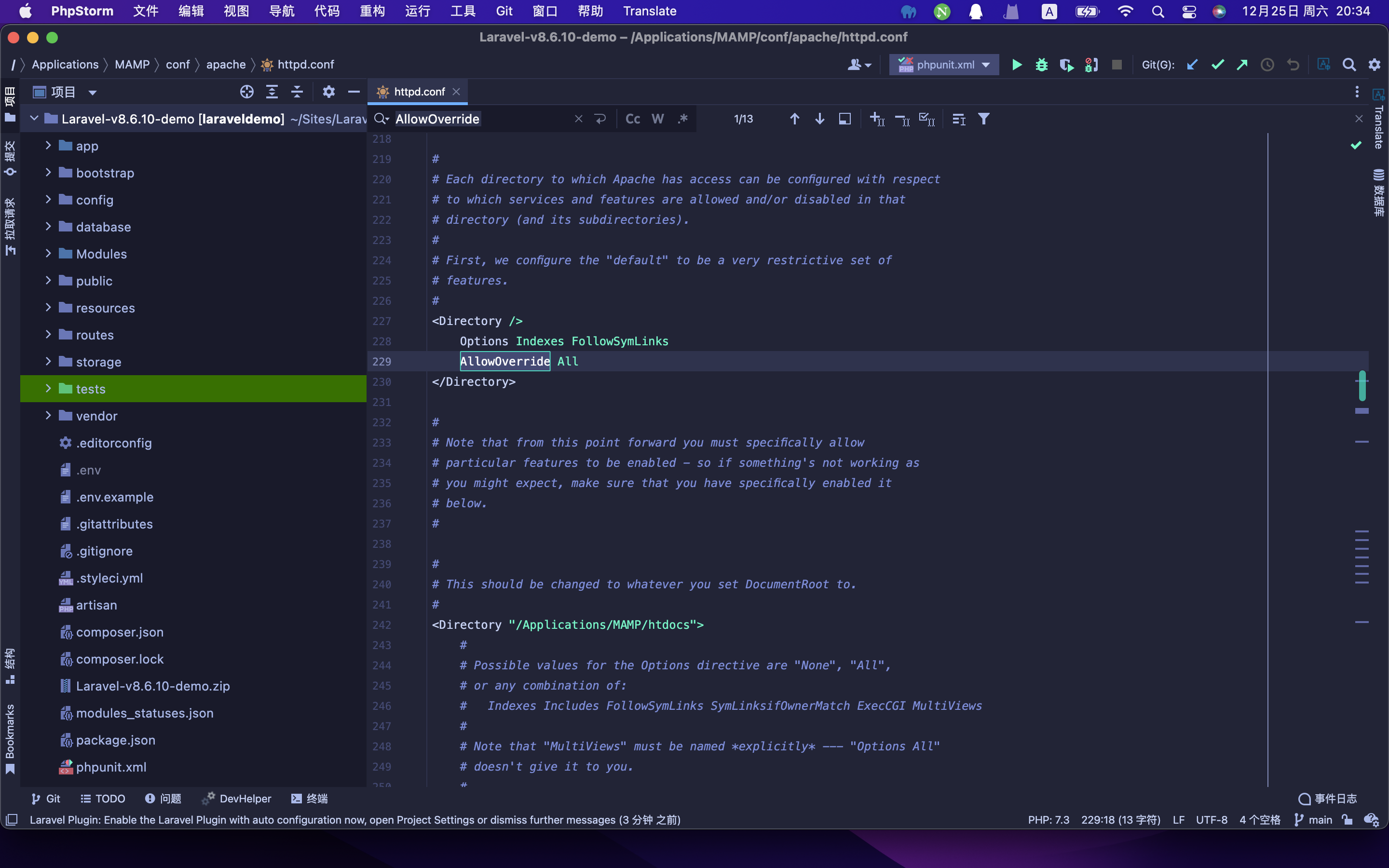Click editor scrollbar thumb marker
The width and height of the screenshot is (1389, 868).
tap(1362, 386)
